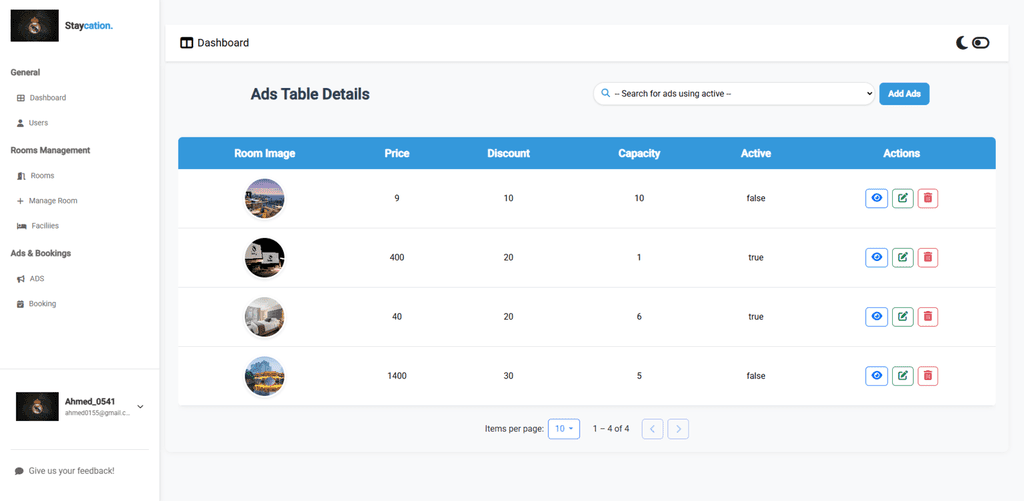This screenshot has height=501, width=1024.
Task: Click the Give us your feedback link
Action: tap(70, 470)
